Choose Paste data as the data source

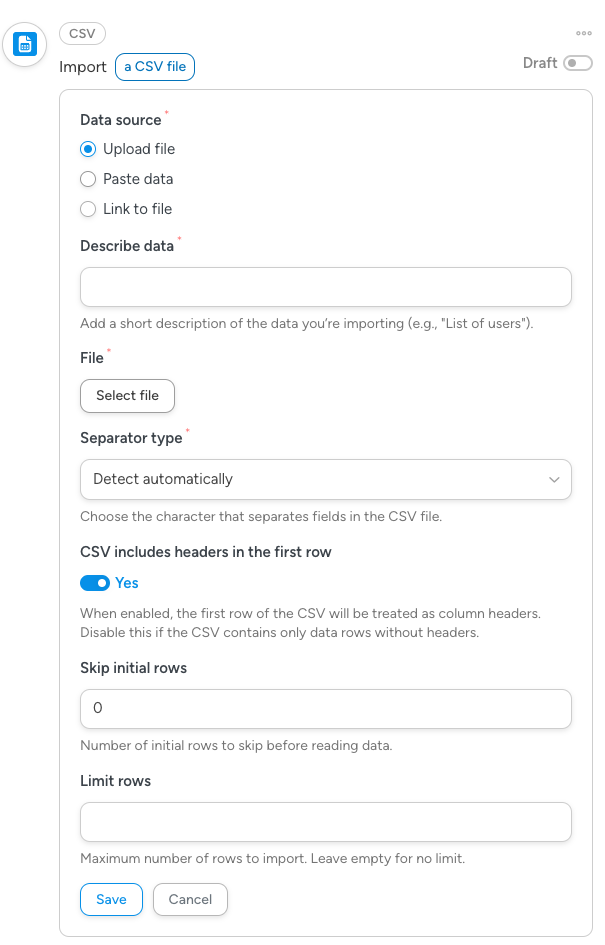(88, 179)
